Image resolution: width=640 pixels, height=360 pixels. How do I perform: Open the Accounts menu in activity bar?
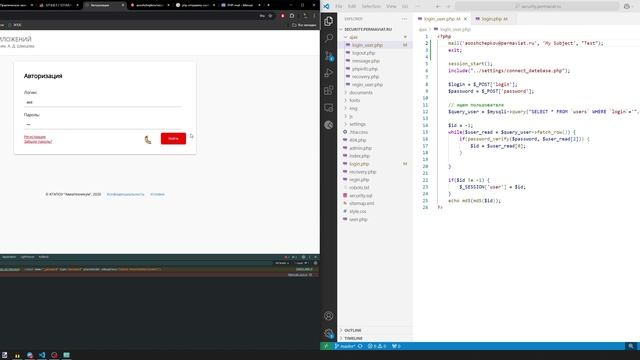pos(329,316)
